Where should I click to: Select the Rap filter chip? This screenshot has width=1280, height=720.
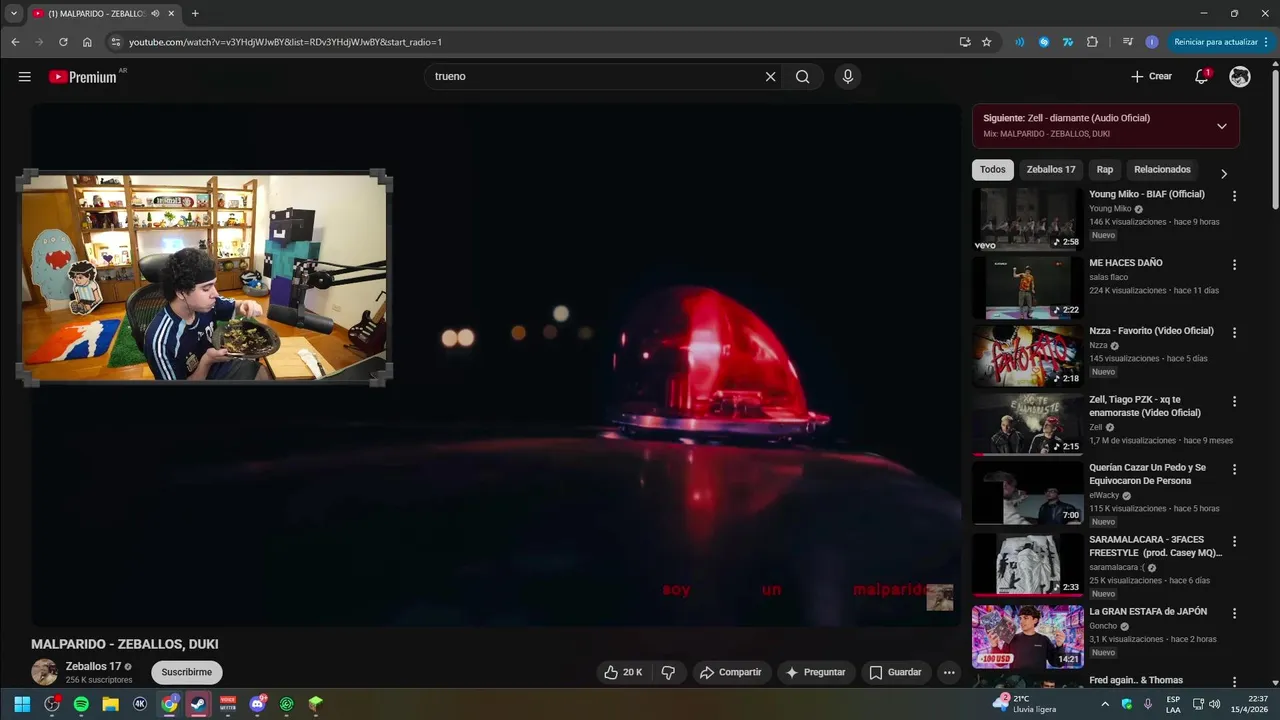[x=1105, y=170]
